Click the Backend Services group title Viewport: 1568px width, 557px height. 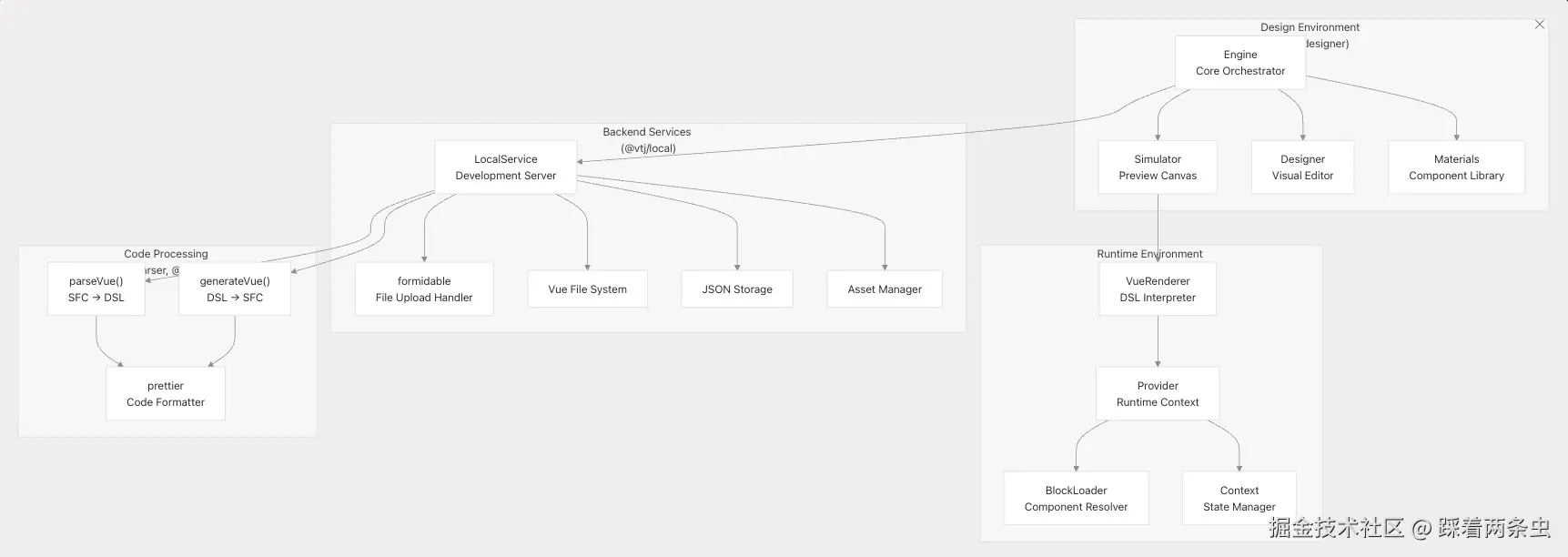click(x=646, y=132)
